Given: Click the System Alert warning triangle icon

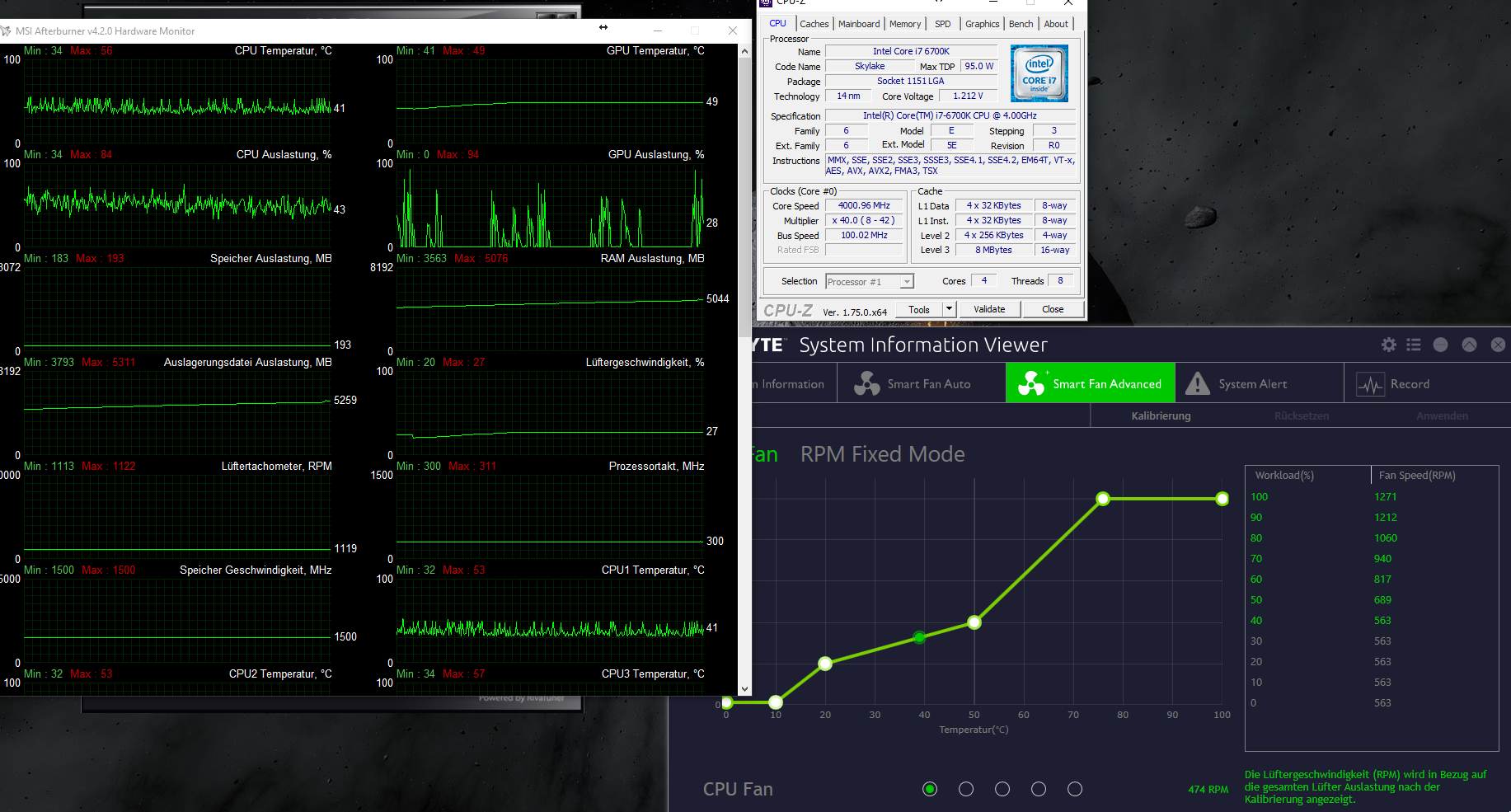Looking at the screenshot, I should [1198, 383].
